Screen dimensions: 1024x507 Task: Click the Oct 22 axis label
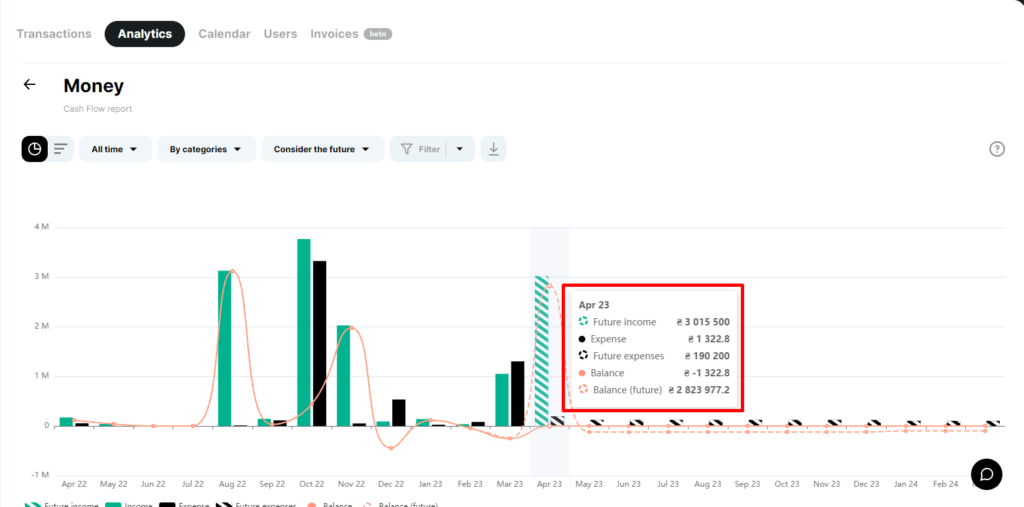(312, 484)
